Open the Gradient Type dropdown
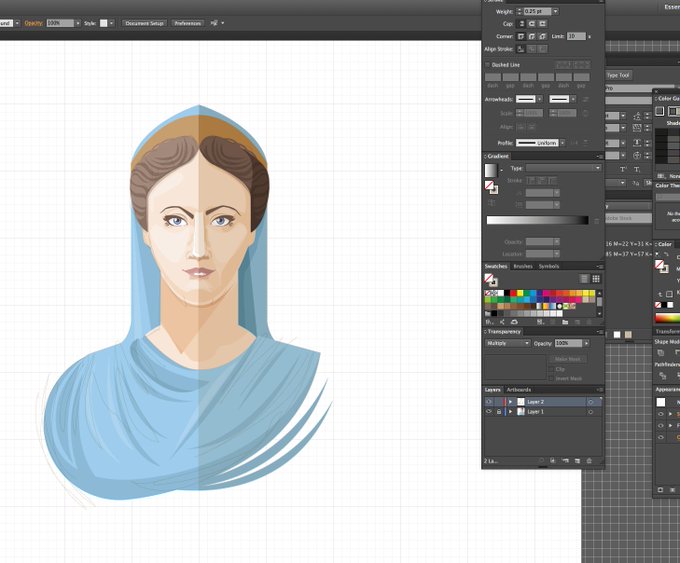The image size is (680, 563). 564,168
